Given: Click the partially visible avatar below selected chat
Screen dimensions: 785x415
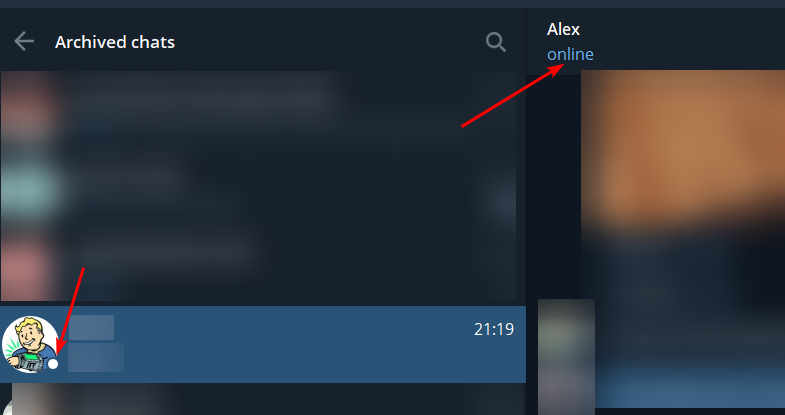Looking at the screenshot, I should click(28, 400).
